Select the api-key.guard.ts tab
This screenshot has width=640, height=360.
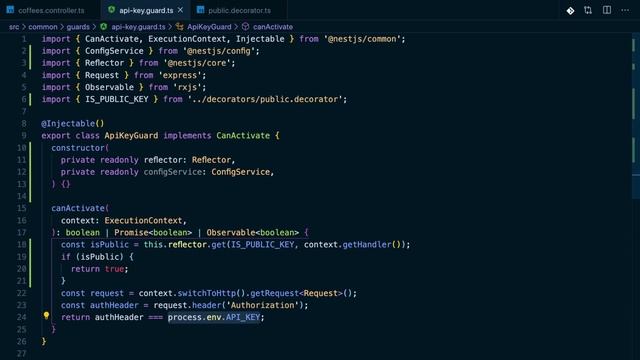(146, 10)
